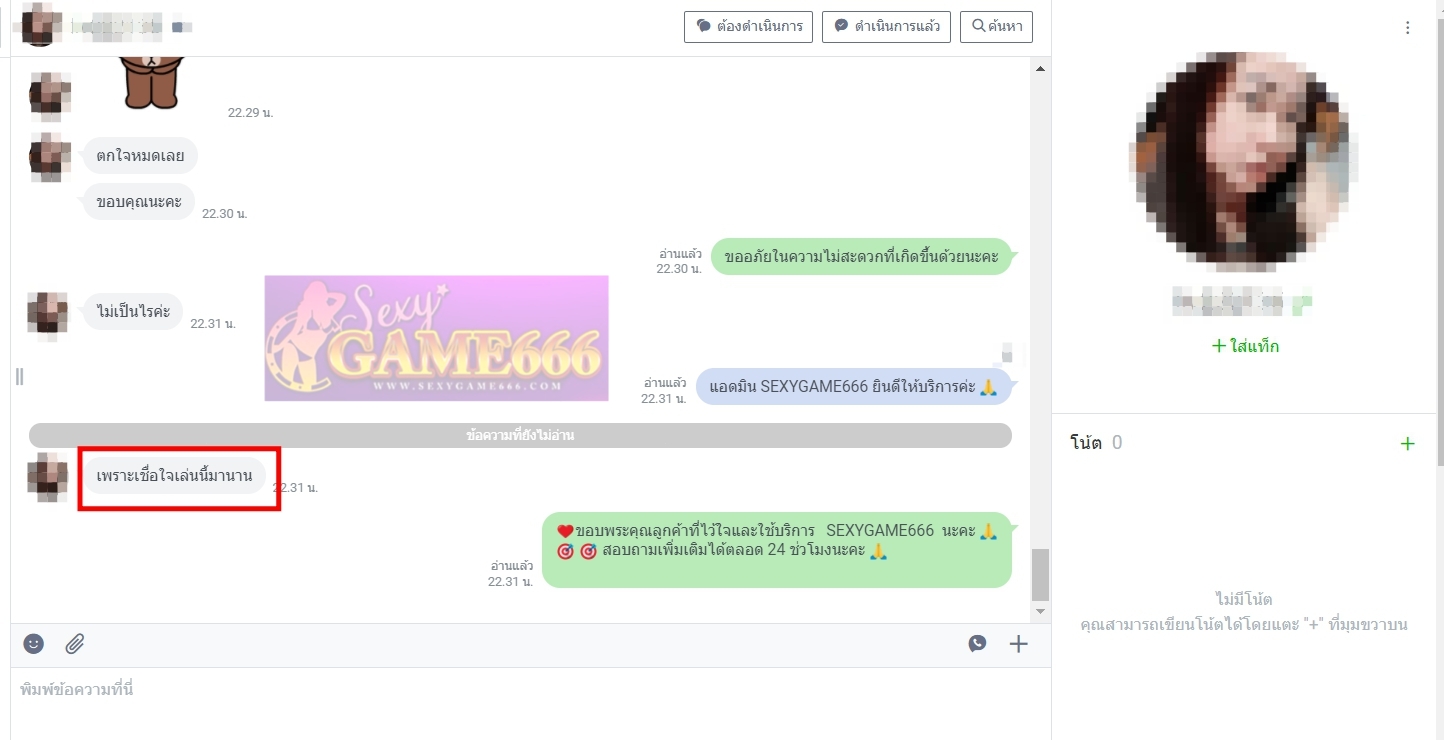Open the SexyGame666 banner image
The width and height of the screenshot is (1444, 740).
tap(436, 338)
